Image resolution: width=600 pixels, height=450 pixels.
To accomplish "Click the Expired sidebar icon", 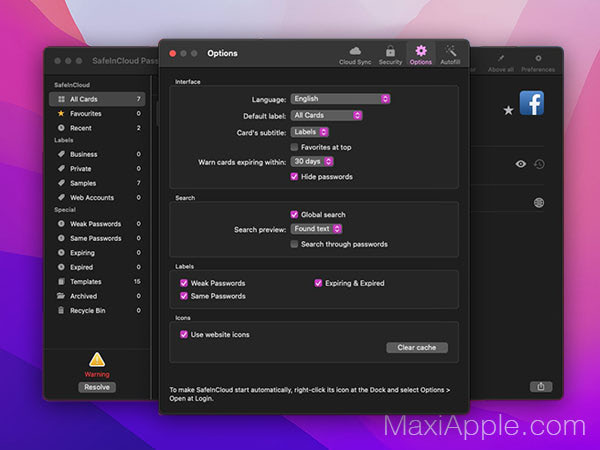I will click(x=61, y=267).
